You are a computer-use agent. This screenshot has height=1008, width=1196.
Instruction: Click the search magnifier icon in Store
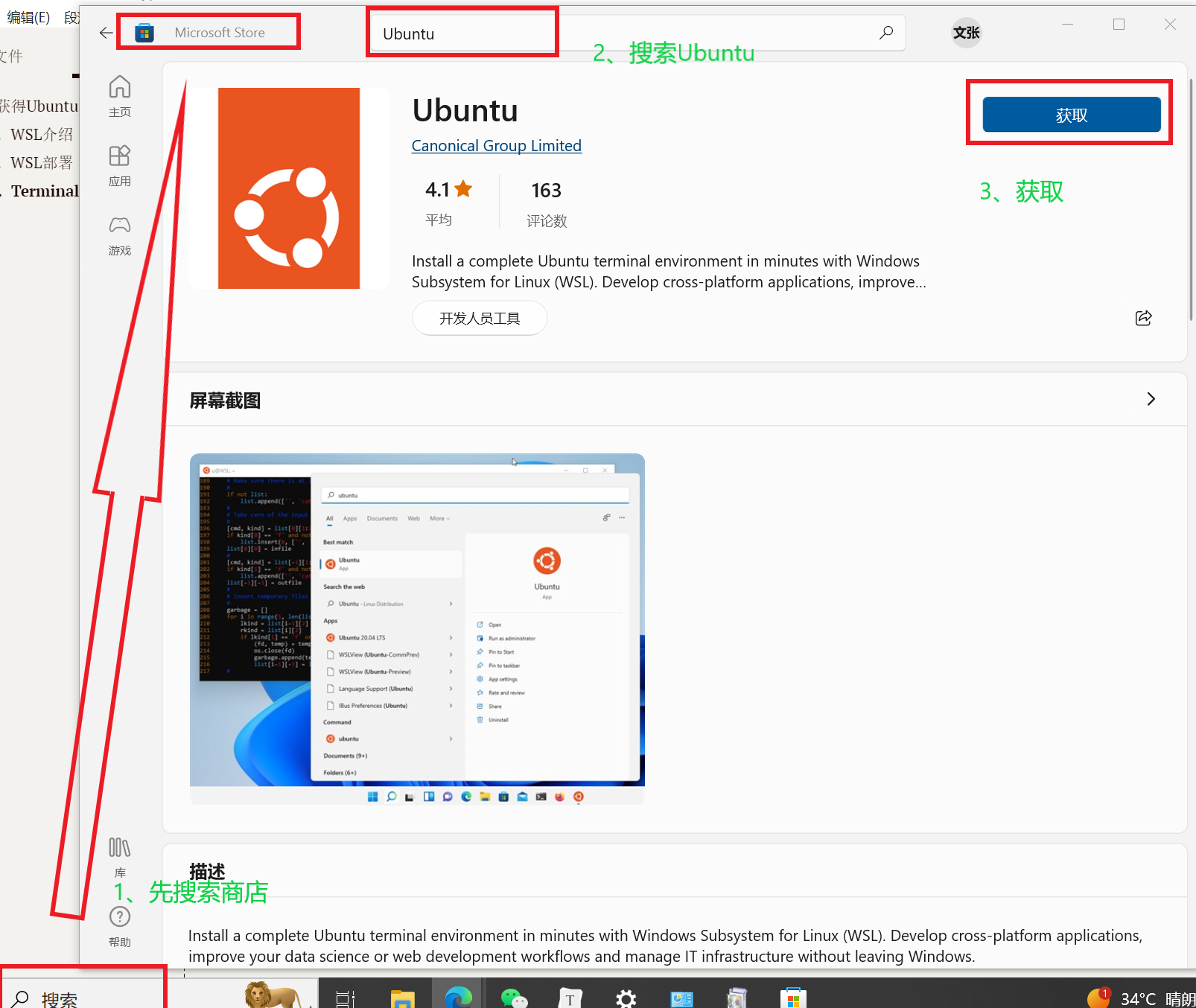point(886,33)
